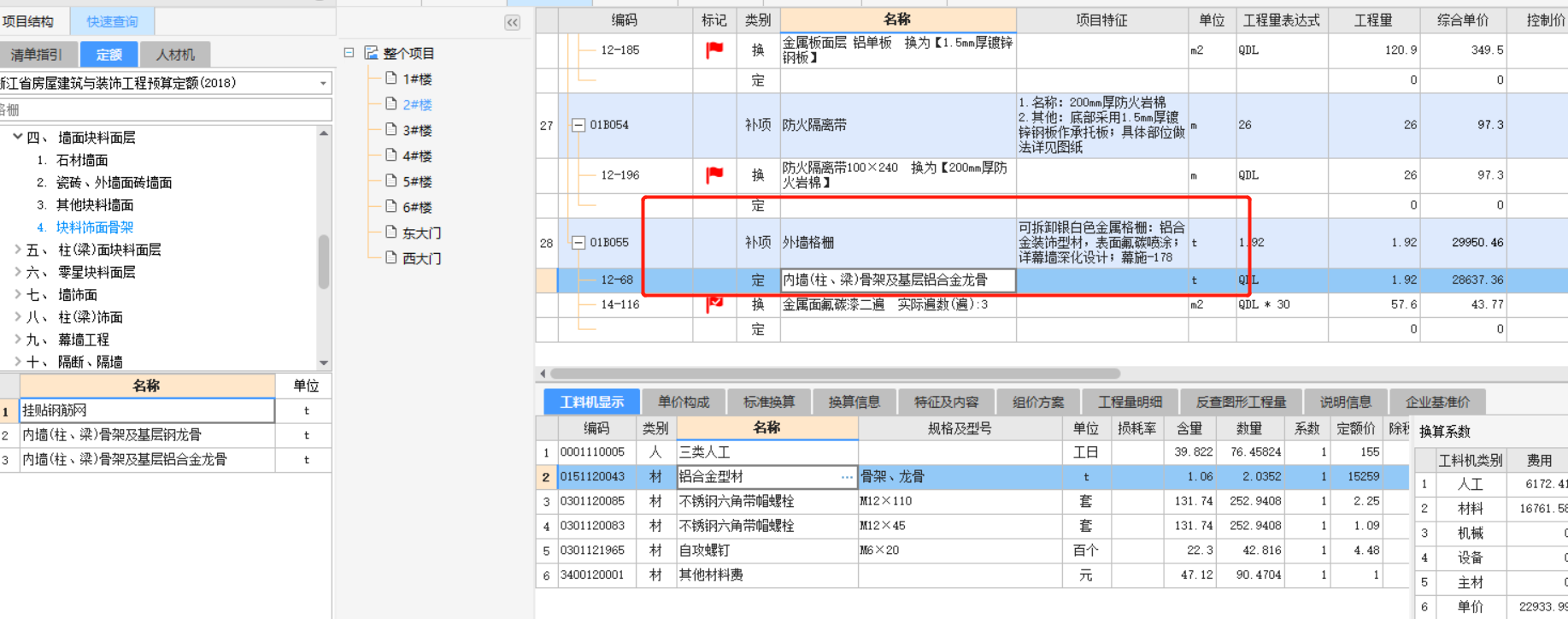Select the 工料机显示 tab

click(x=591, y=402)
